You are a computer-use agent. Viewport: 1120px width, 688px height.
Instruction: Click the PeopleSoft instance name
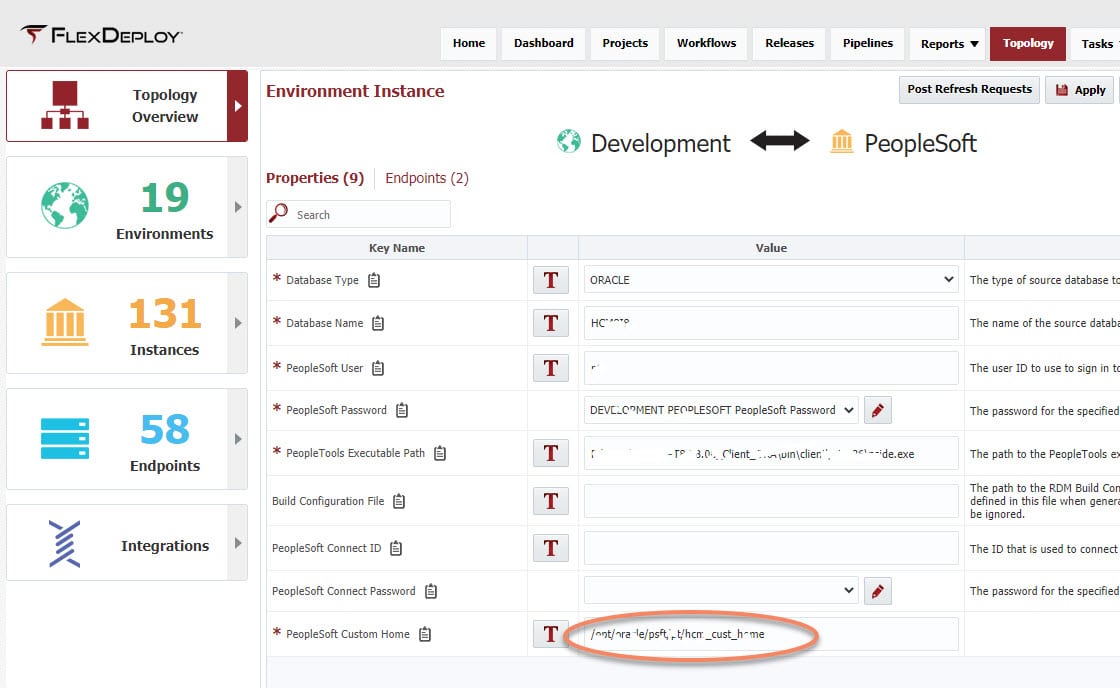pos(920,144)
